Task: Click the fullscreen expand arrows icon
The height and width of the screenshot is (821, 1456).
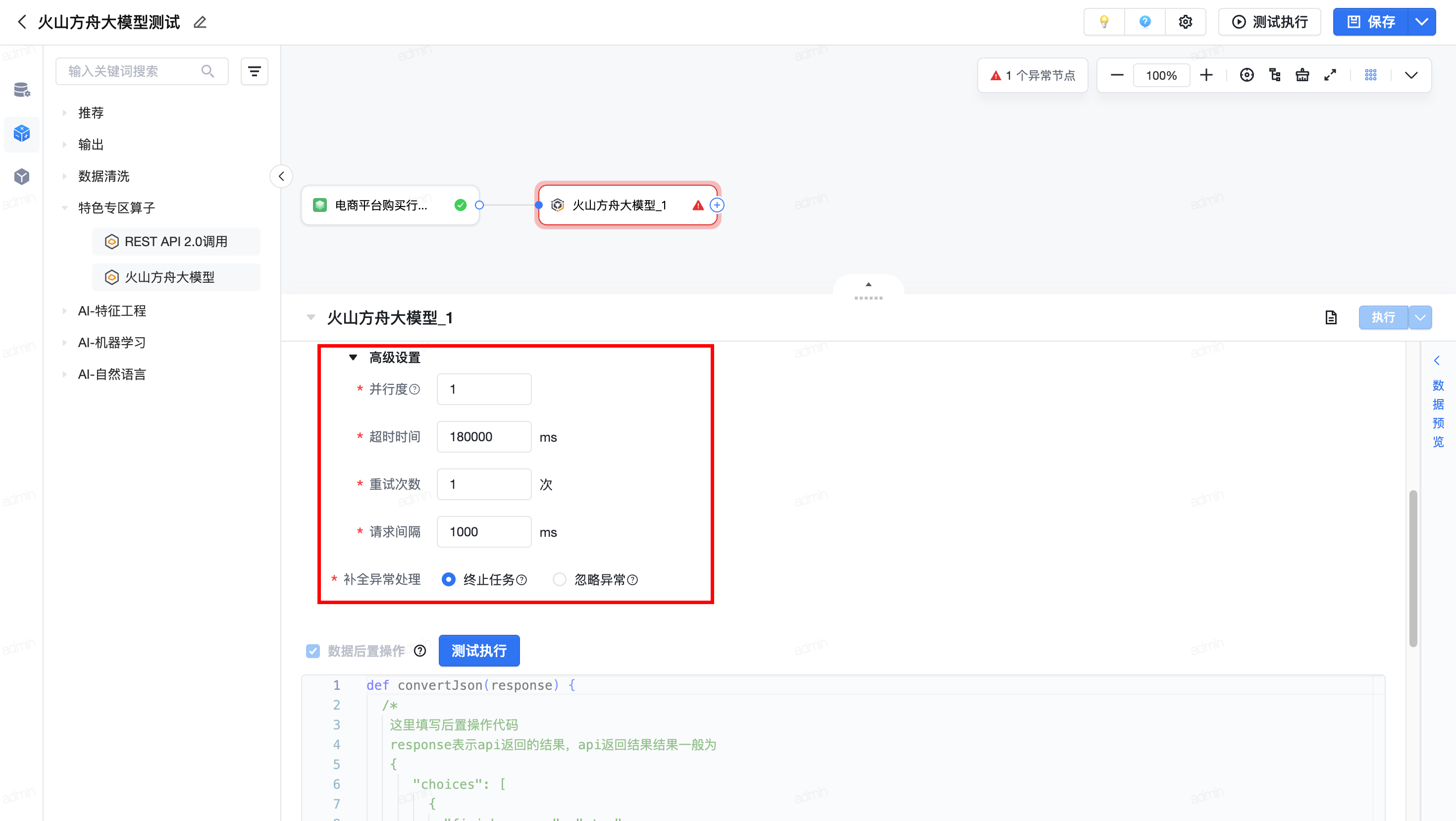Action: point(1330,75)
